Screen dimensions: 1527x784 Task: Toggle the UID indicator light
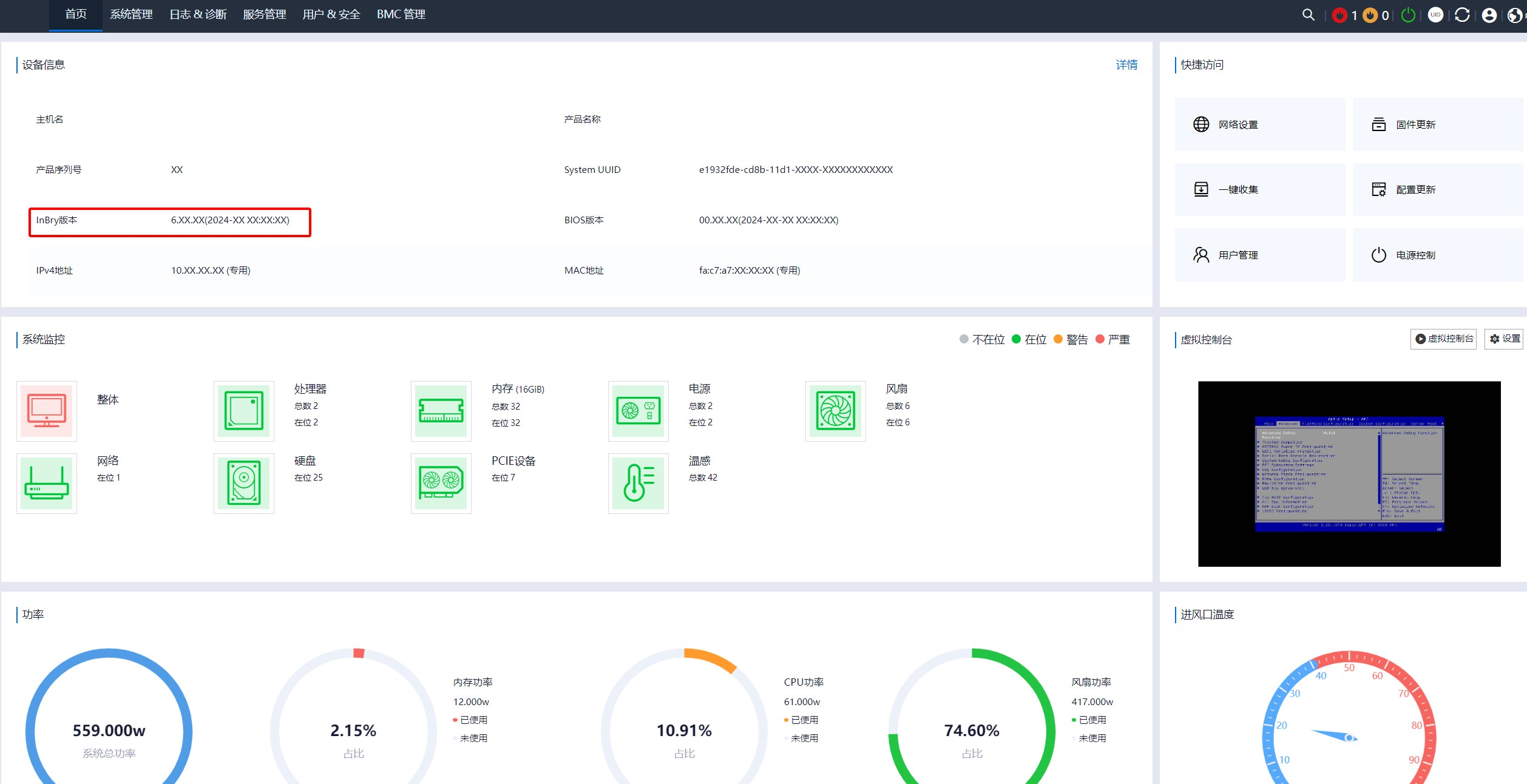[x=1435, y=15]
